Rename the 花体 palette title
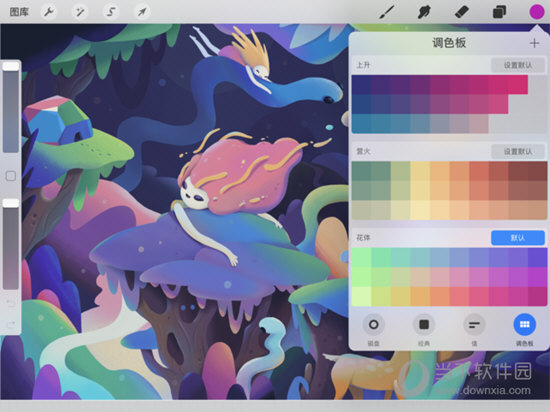550x412 pixels. [363, 237]
